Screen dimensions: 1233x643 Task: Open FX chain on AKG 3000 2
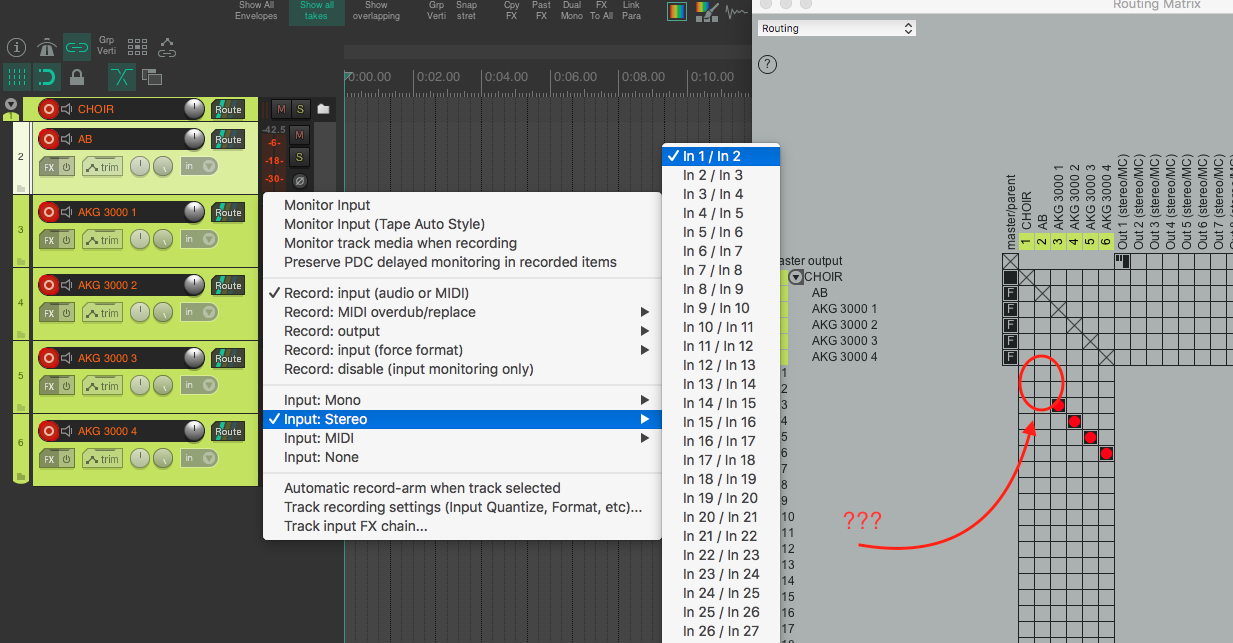coord(48,313)
